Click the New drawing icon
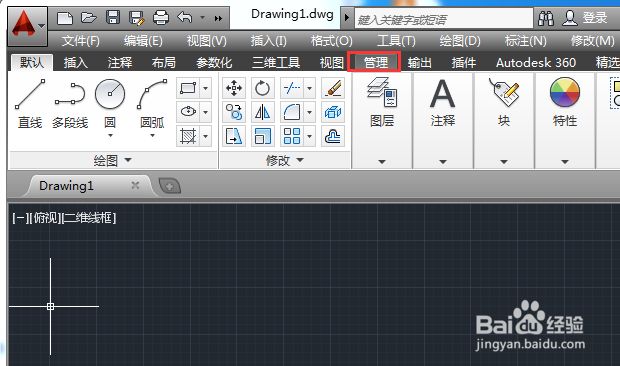620x366 pixels. tap(65, 18)
